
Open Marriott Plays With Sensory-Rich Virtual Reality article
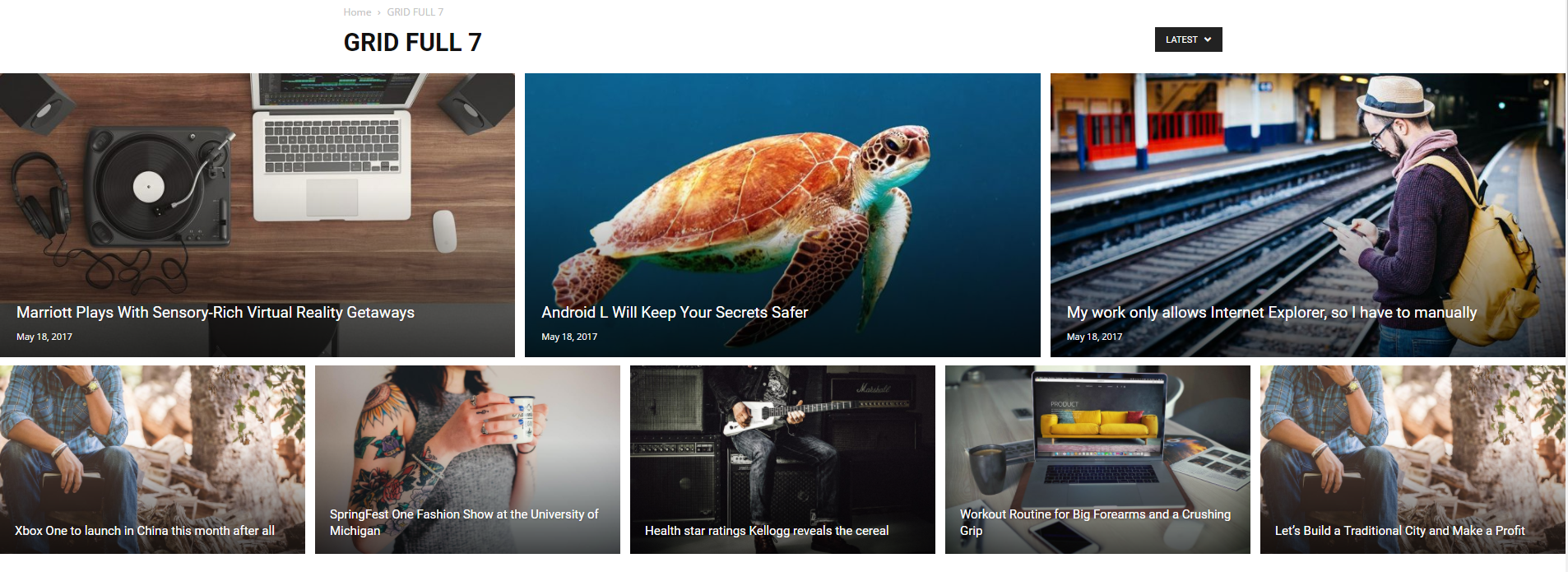(x=216, y=313)
